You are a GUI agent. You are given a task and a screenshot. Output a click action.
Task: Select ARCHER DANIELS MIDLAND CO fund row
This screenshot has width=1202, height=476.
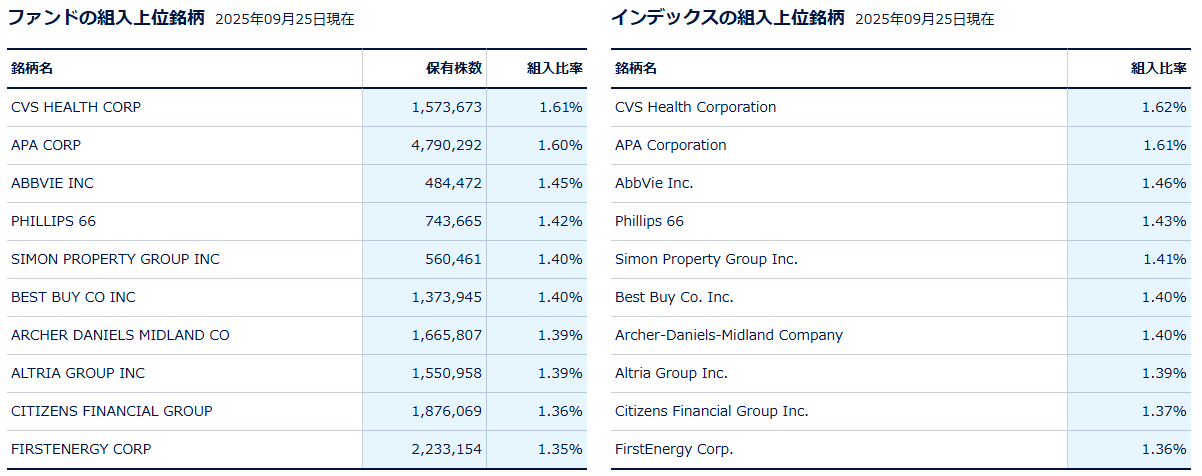120,335
